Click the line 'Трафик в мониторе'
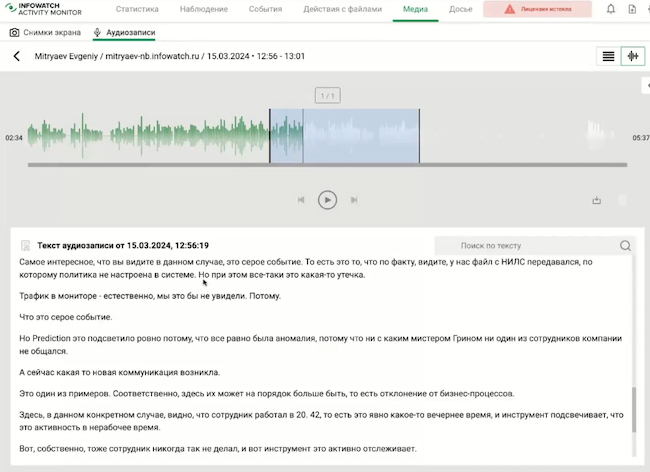 tap(150, 296)
